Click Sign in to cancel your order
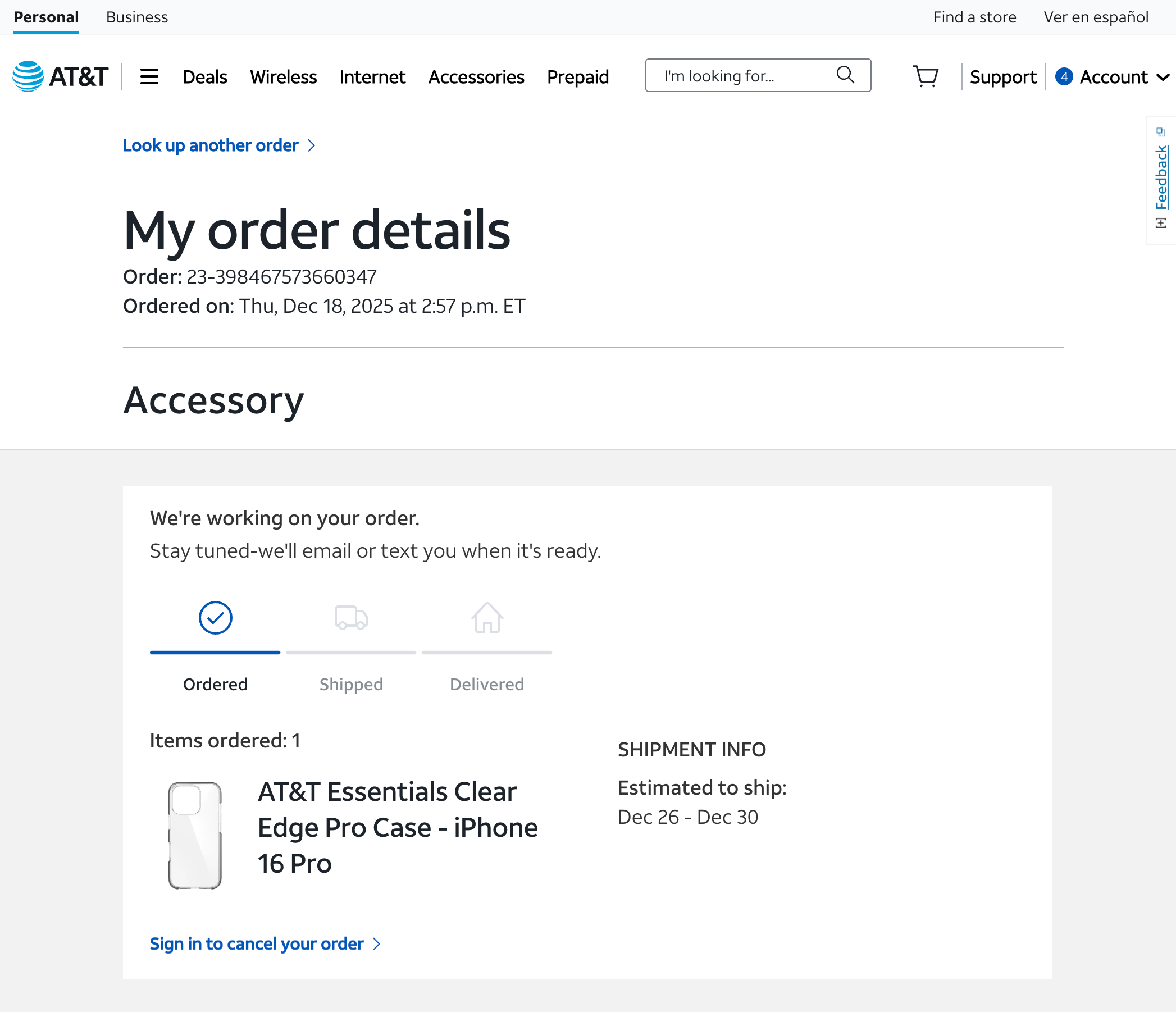 point(257,943)
